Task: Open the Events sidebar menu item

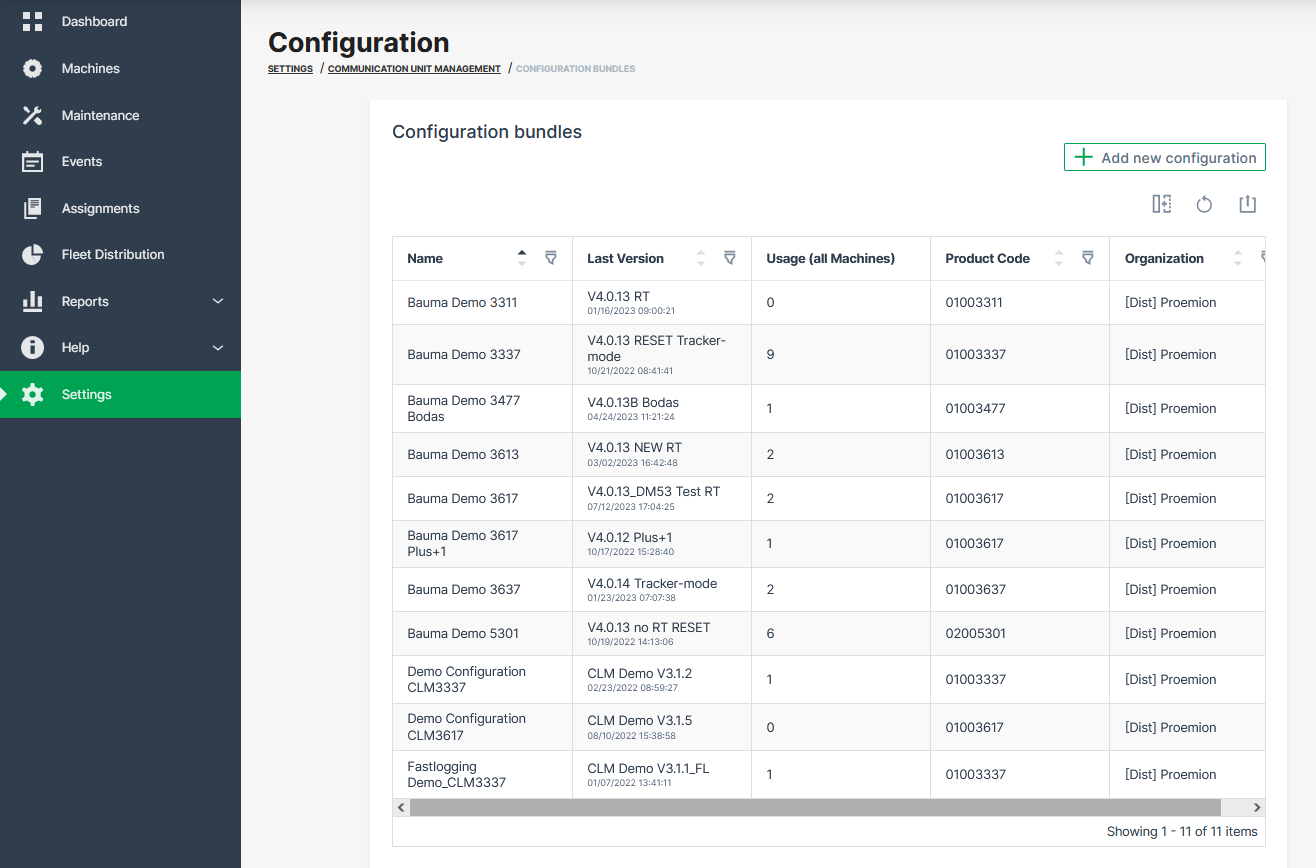Action: pyautogui.click(x=82, y=161)
